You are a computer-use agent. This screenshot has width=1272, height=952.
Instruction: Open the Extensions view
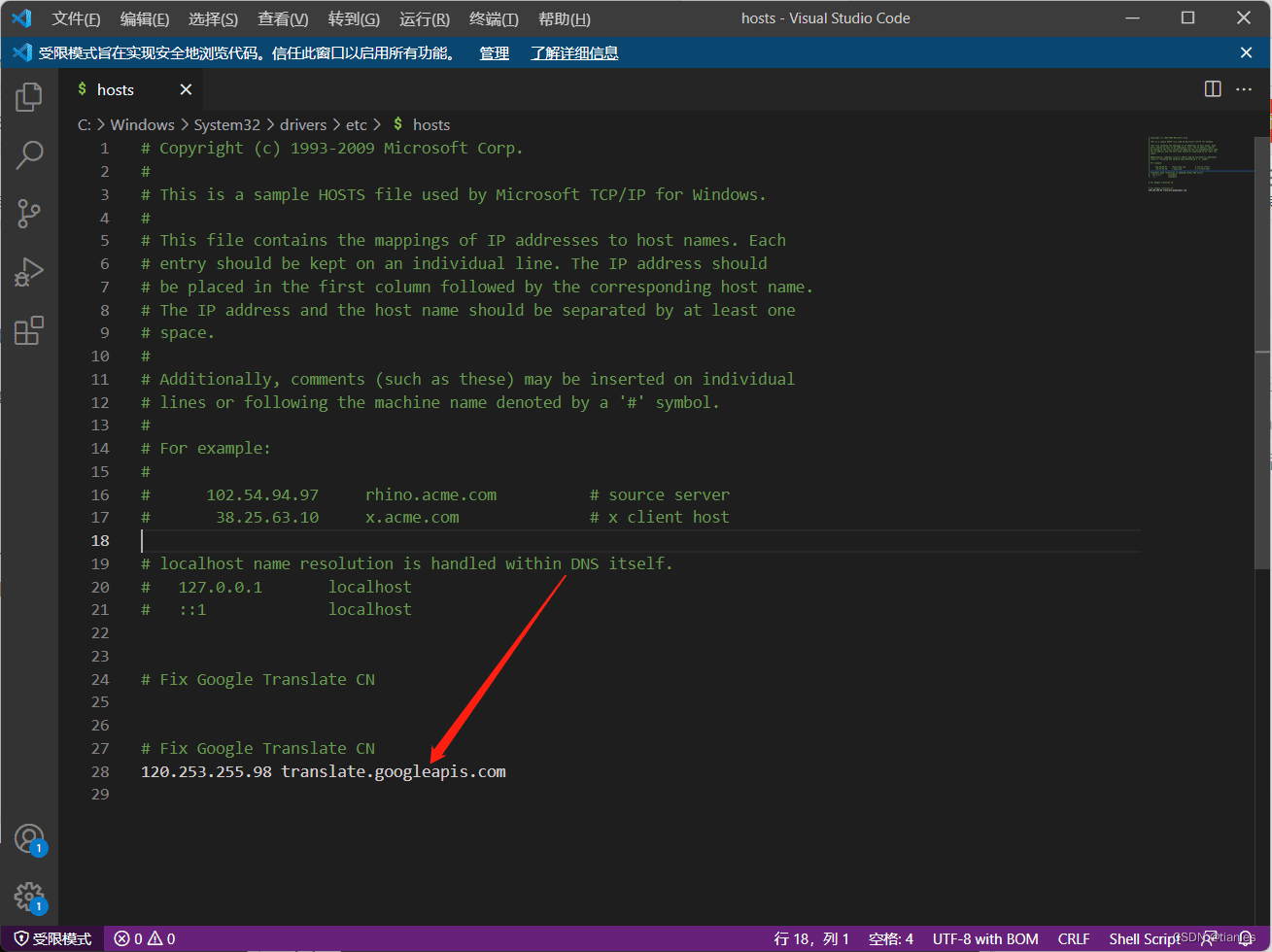(x=29, y=330)
